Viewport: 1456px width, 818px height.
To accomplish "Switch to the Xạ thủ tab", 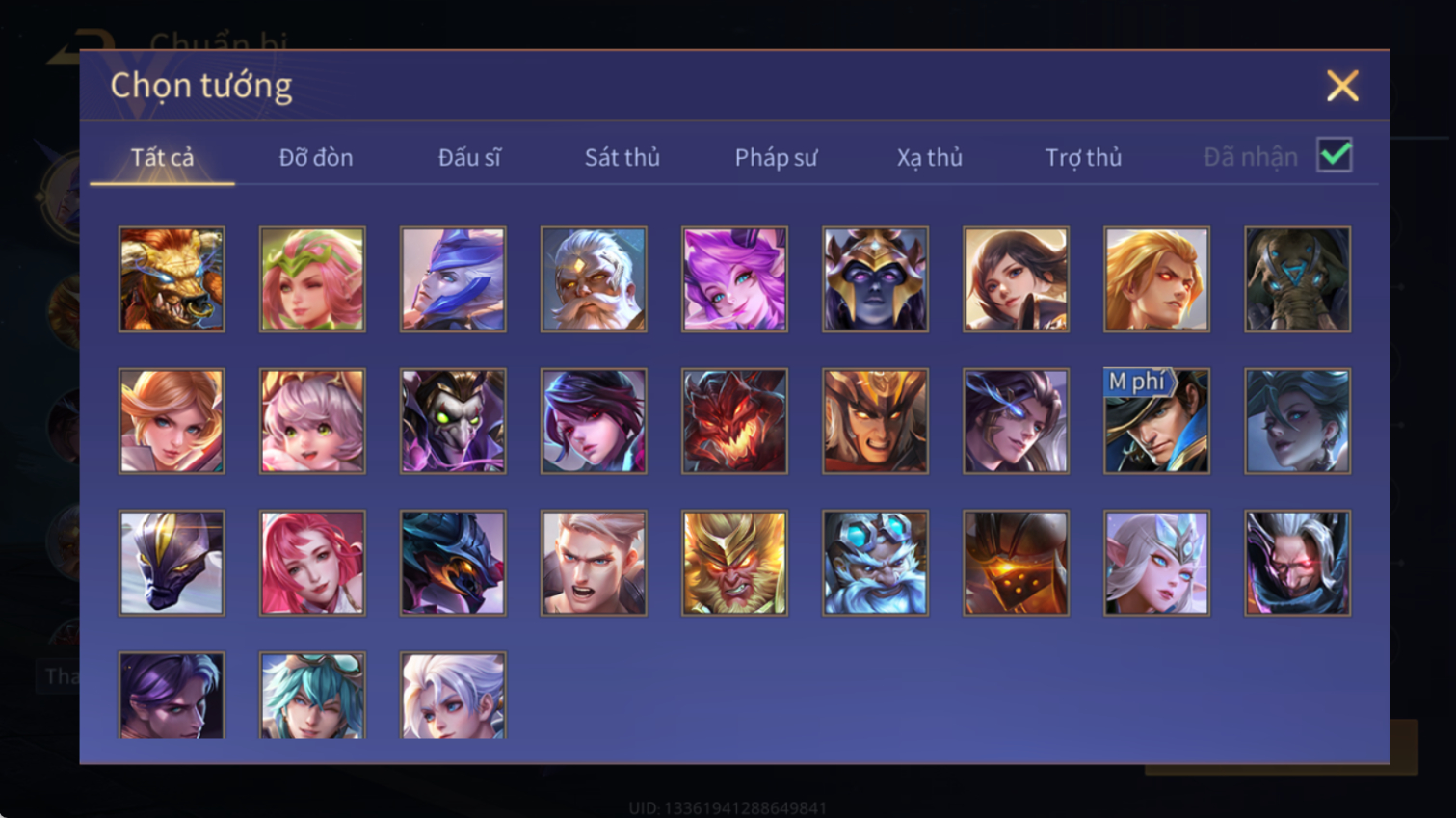I will coord(930,157).
